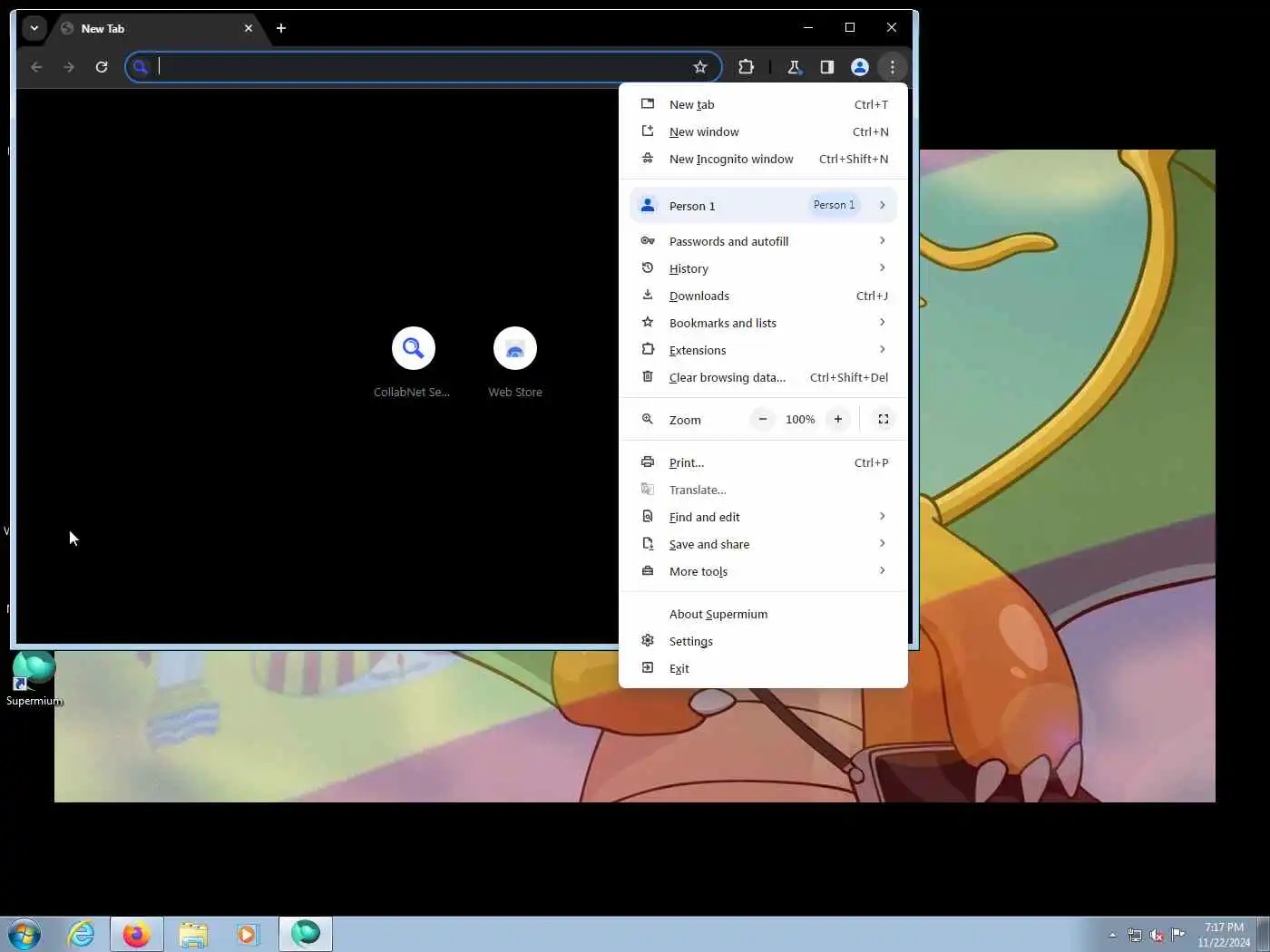Enter fullscreen with the zoom row icon
Screen dimensions: 1270x952
[x=884, y=419]
